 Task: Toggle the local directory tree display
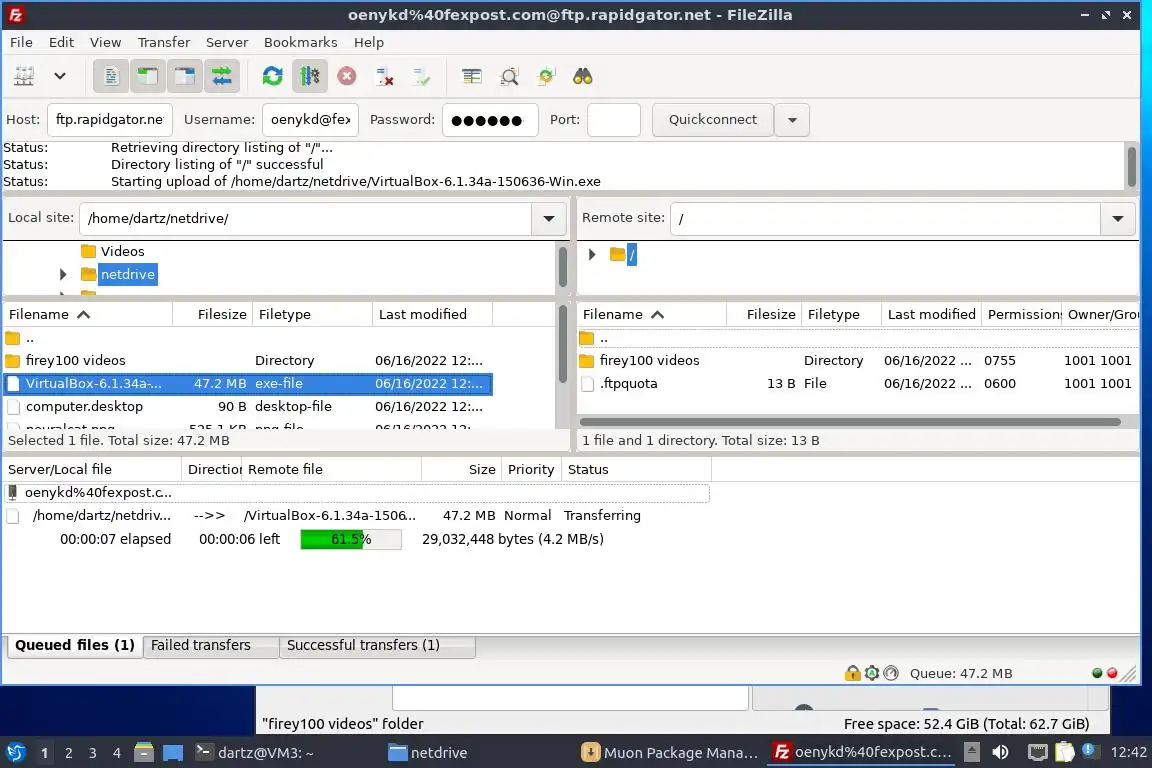click(x=148, y=76)
